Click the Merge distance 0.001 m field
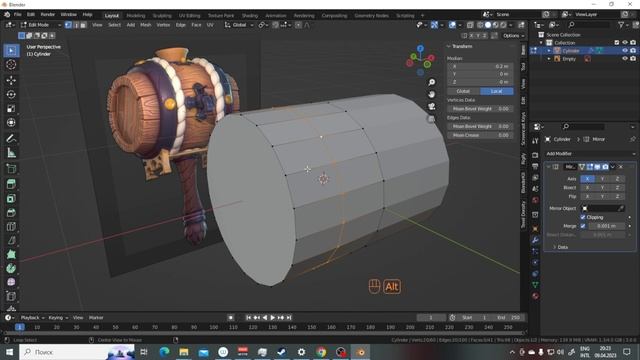Viewport: 640px width, 360px height. coord(606,226)
